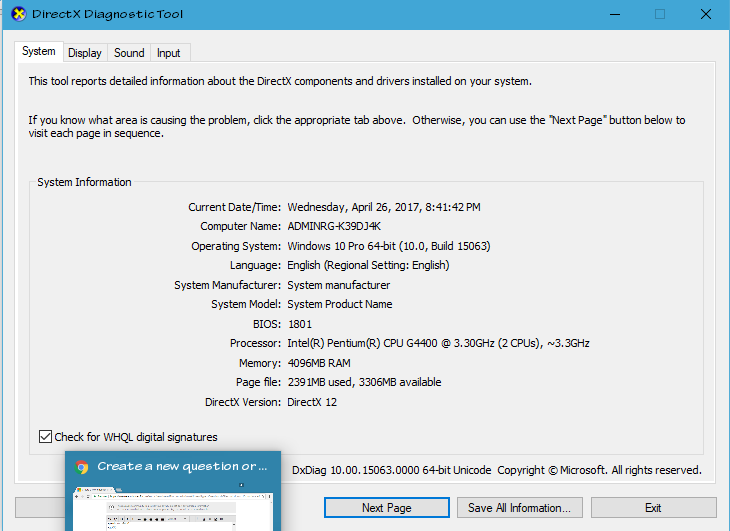Click the 'Create a new question or...' preview title
The height and width of the screenshot is (531, 730).
click(182, 466)
